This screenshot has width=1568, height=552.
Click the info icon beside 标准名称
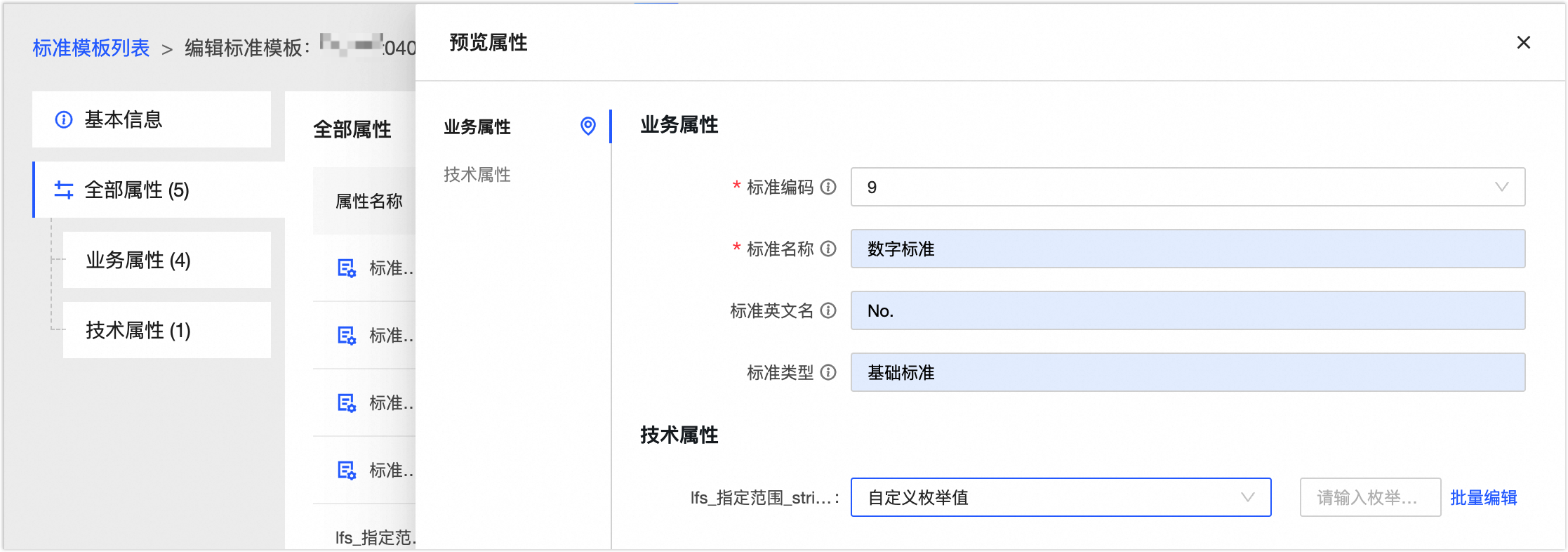pos(828,249)
